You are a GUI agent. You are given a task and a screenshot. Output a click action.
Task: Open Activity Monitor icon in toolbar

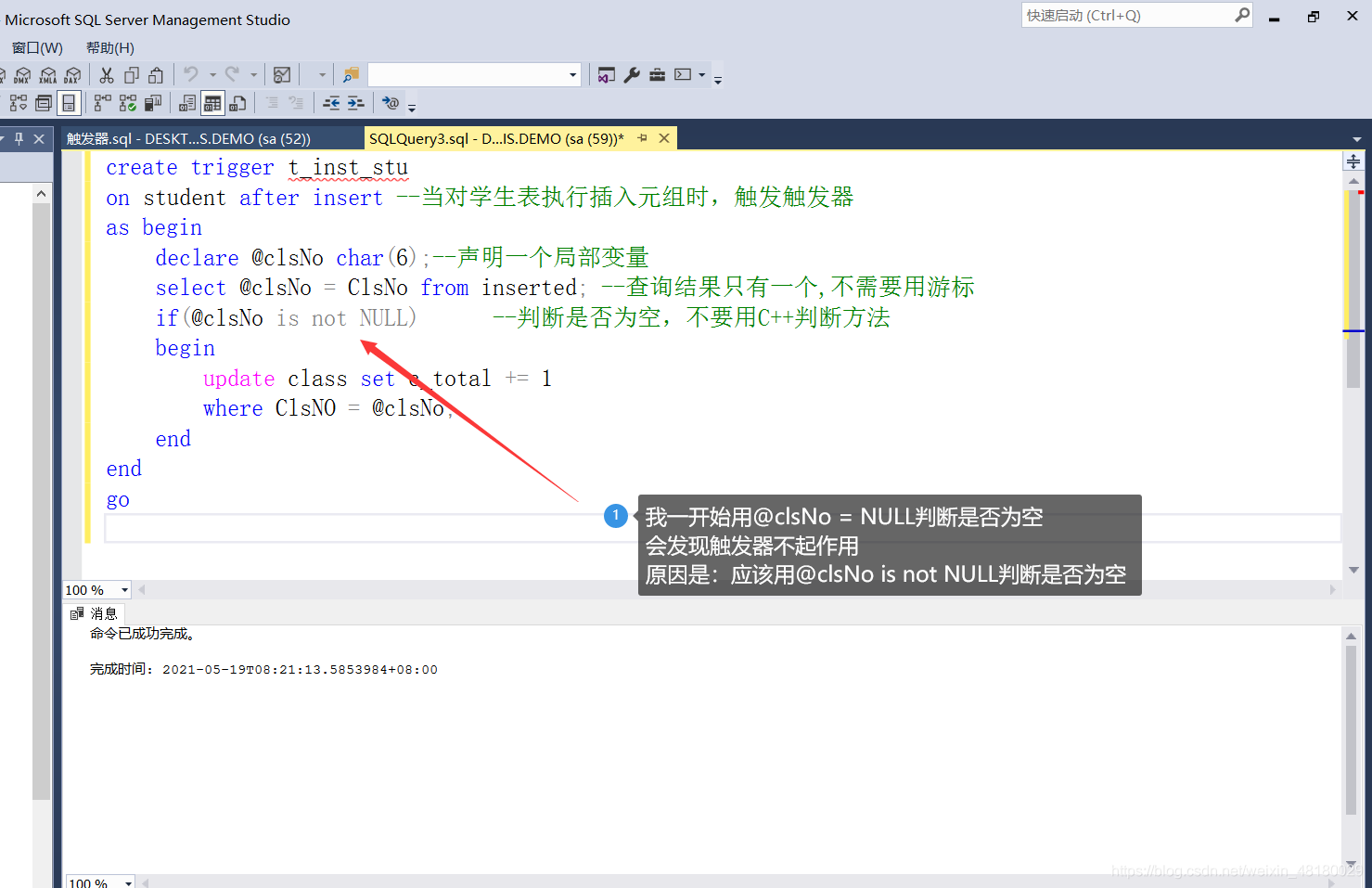[283, 75]
